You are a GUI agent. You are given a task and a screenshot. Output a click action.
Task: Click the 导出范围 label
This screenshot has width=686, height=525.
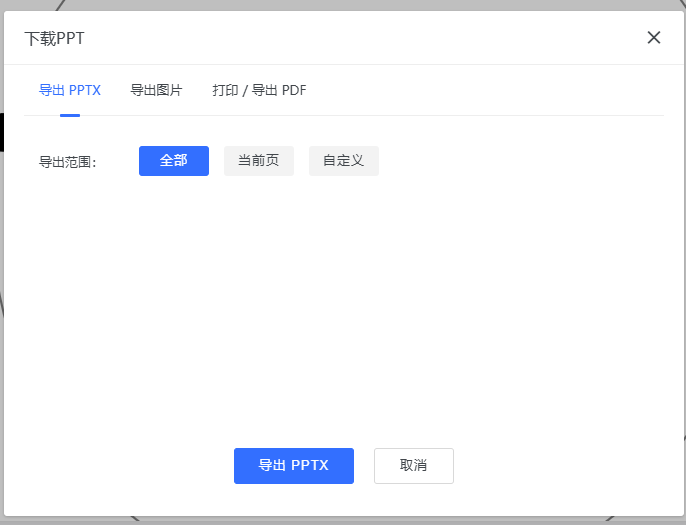click(x=67, y=162)
